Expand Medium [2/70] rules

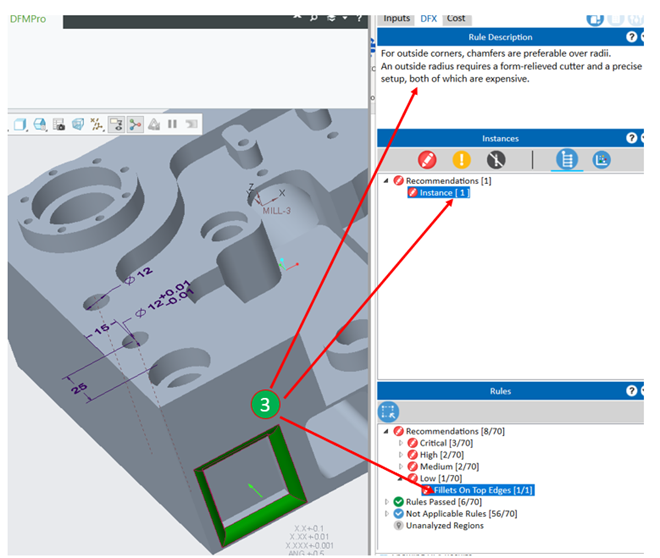(x=401, y=466)
